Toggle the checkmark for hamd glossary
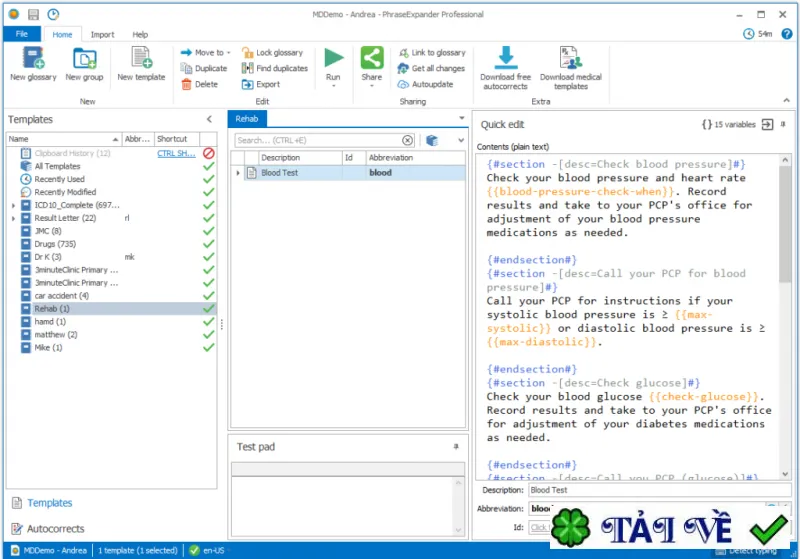Image resolution: width=800 pixels, height=559 pixels. click(208, 322)
